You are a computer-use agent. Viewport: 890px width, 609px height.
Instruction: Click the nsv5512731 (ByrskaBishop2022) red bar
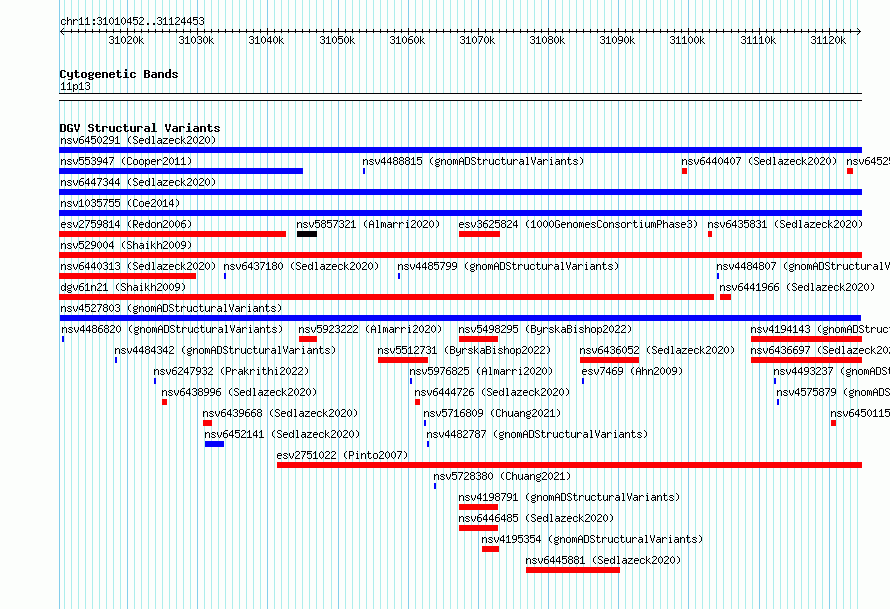click(x=403, y=360)
